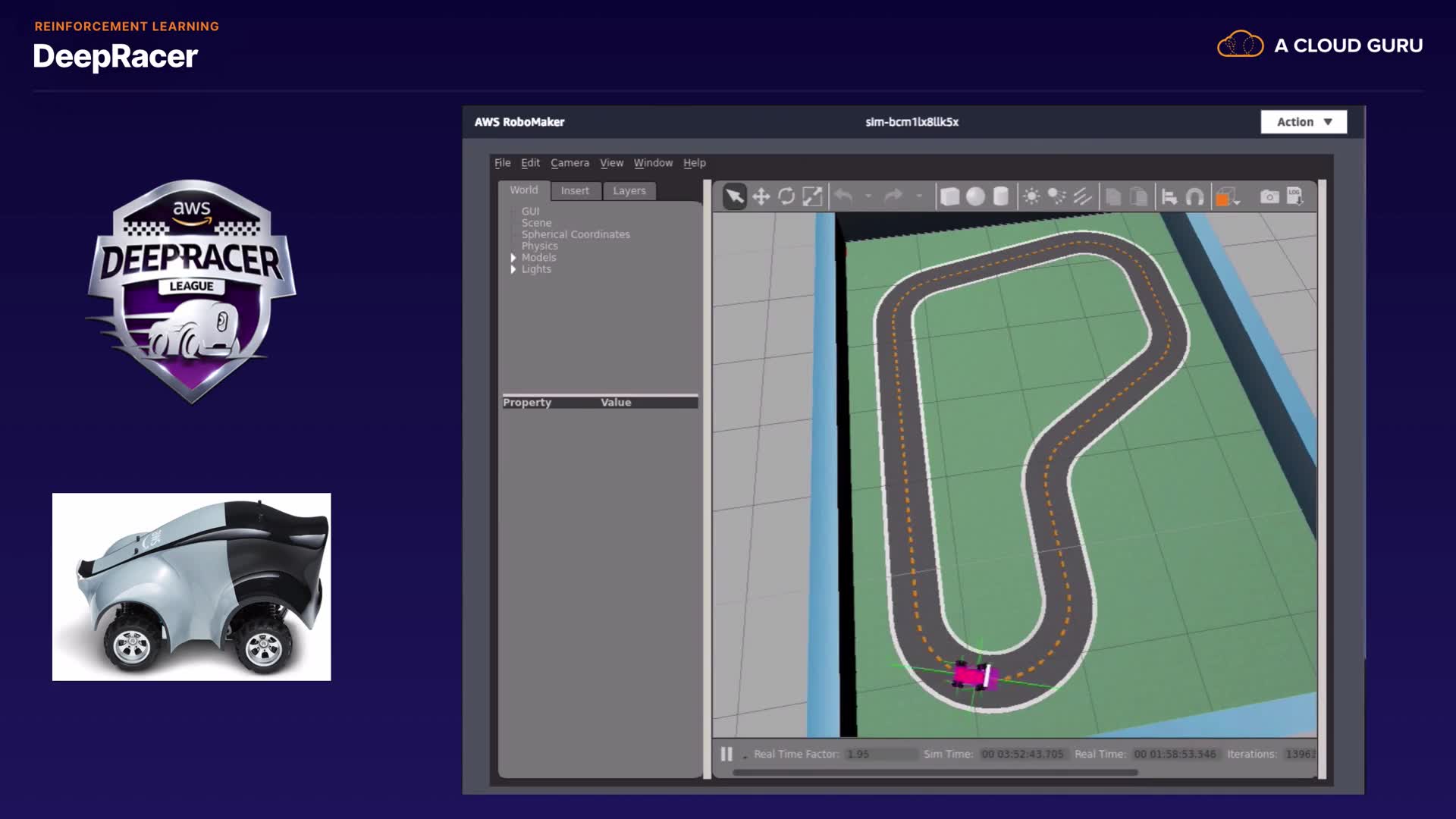Add a spot light
The image size is (1456, 819).
pos(1056,197)
